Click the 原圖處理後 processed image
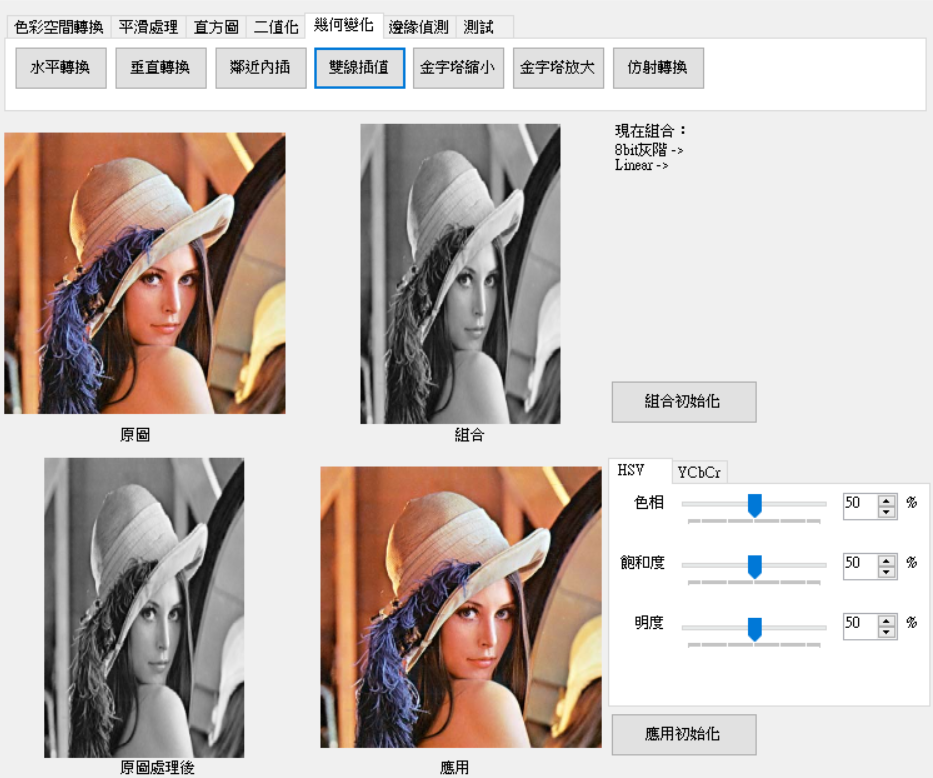Image resolution: width=933 pixels, height=778 pixels. coord(144,607)
